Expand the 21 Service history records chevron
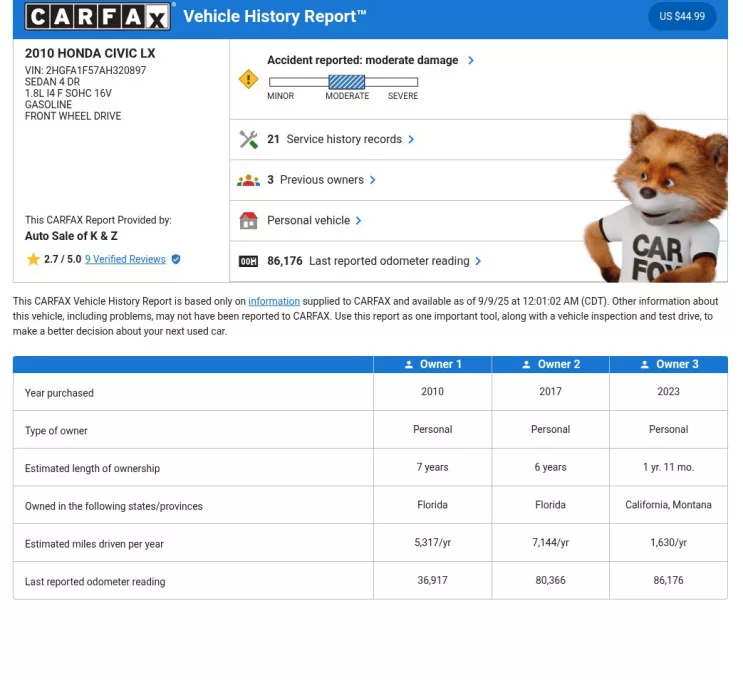The height and width of the screenshot is (680, 743). [x=411, y=140]
